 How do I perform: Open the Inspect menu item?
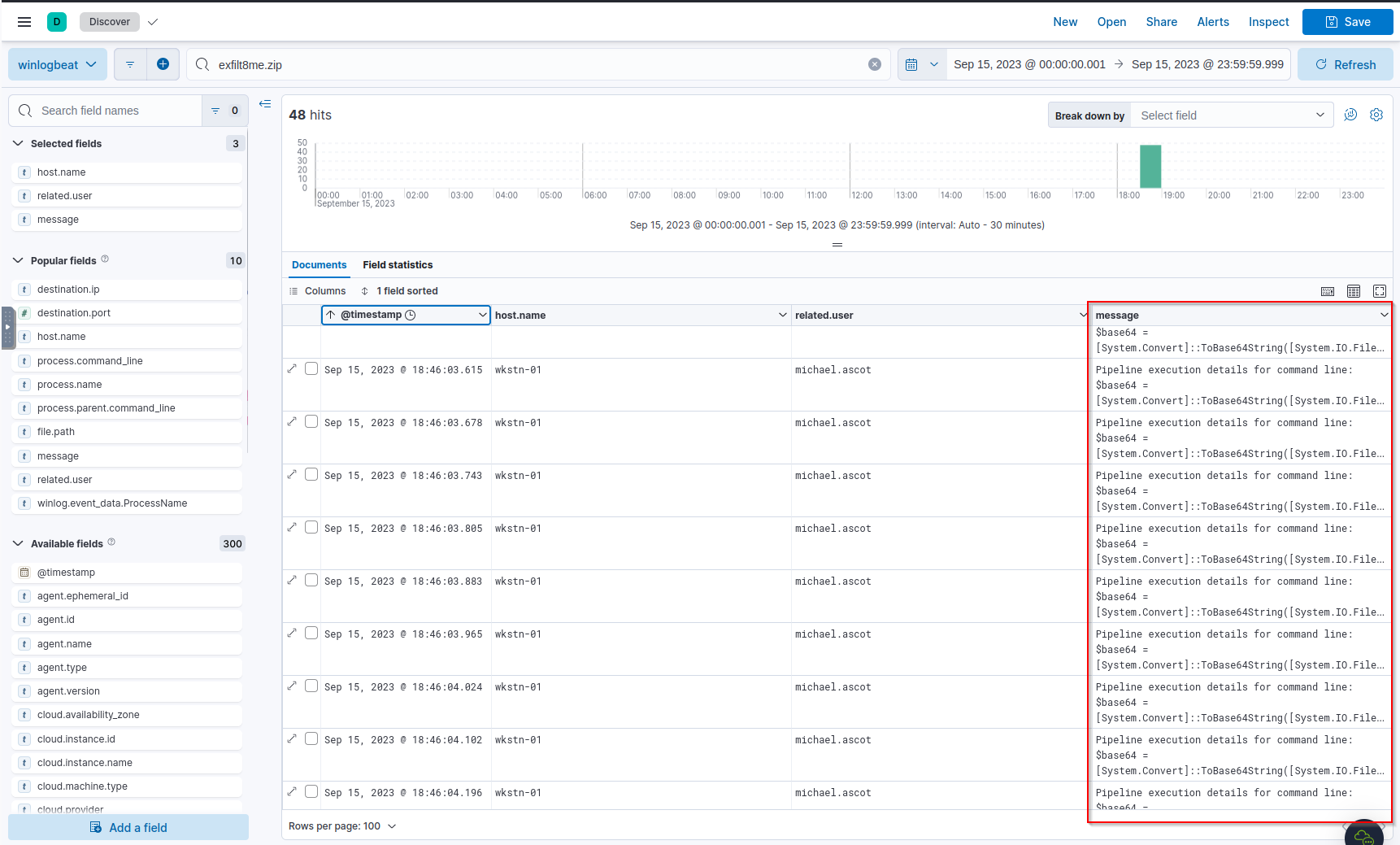pos(1268,22)
